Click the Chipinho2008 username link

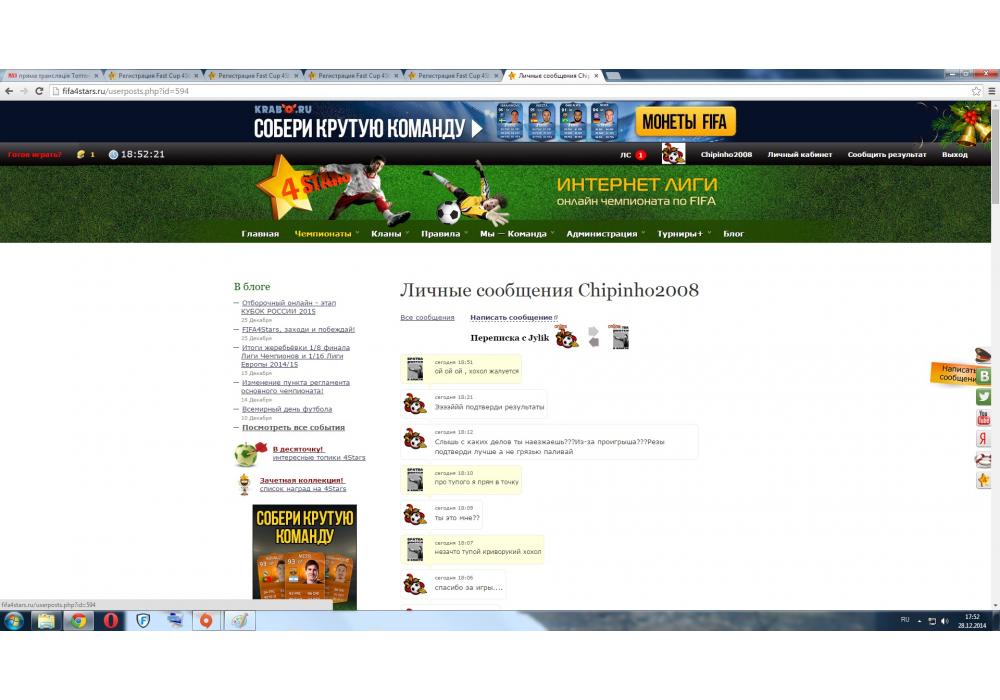(726, 154)
